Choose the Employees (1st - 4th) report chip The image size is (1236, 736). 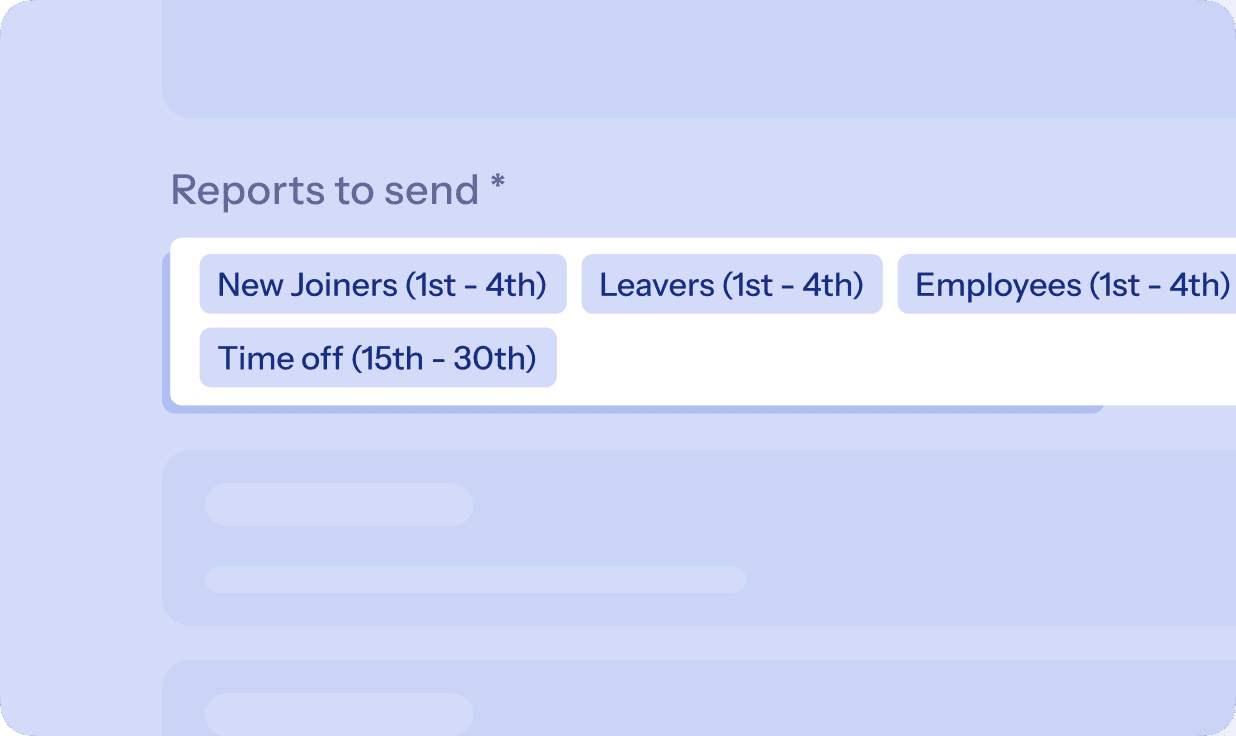point(1066,285)
